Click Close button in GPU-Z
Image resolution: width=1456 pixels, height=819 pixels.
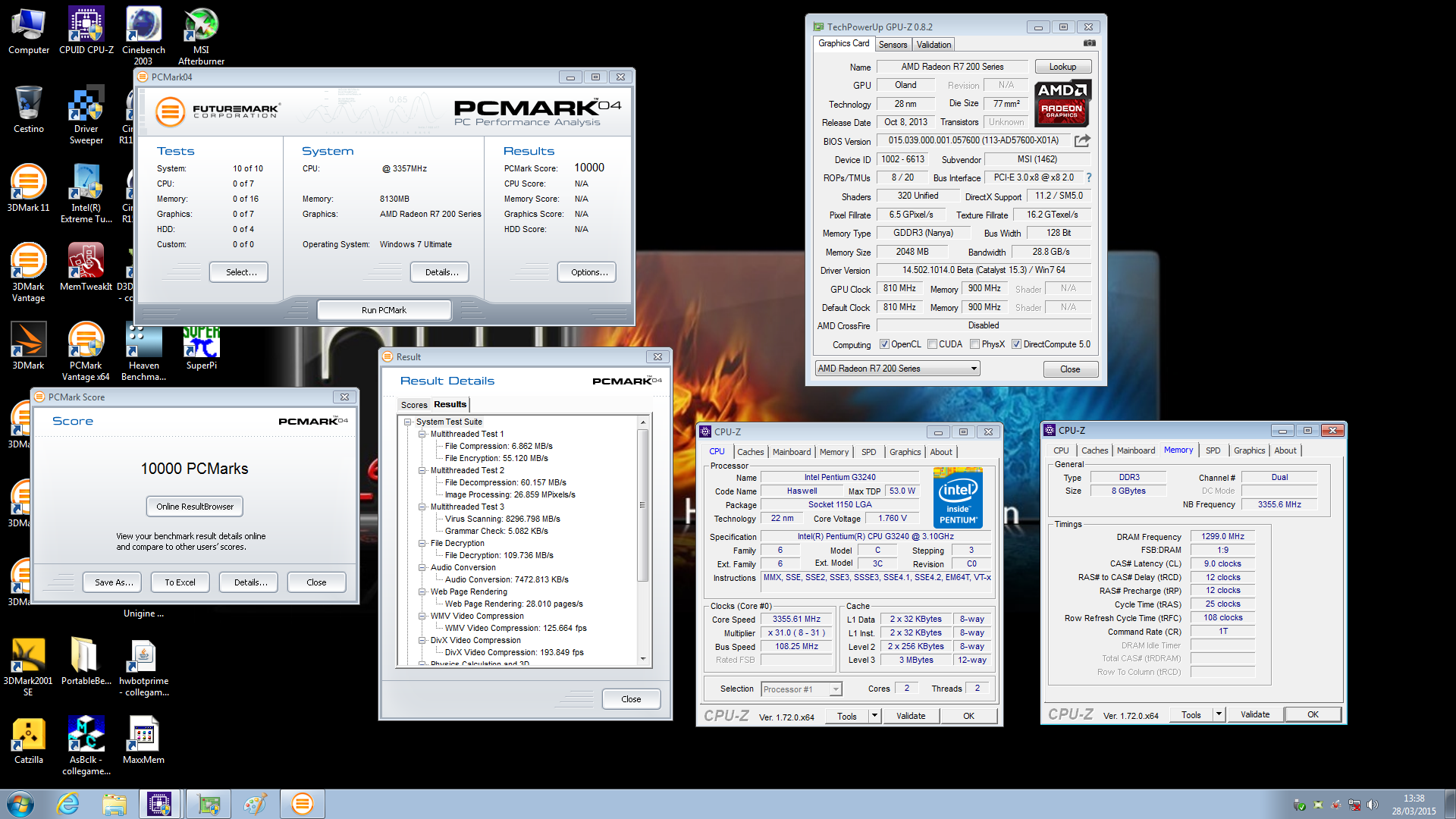click(x=1070, y=369)
